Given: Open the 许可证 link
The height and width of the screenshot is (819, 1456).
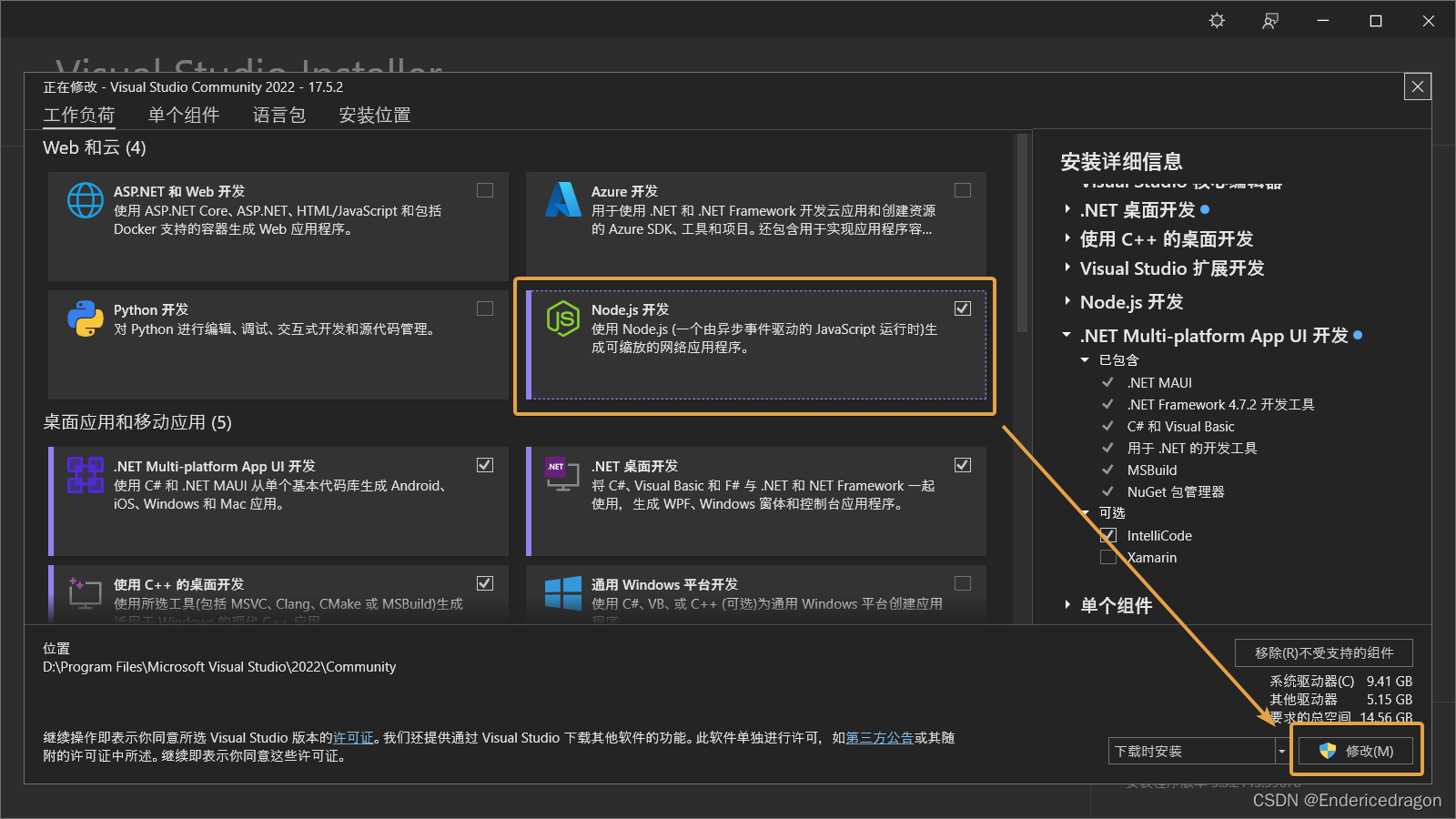Looking at the screenshot, I should (x=353, y=738).
